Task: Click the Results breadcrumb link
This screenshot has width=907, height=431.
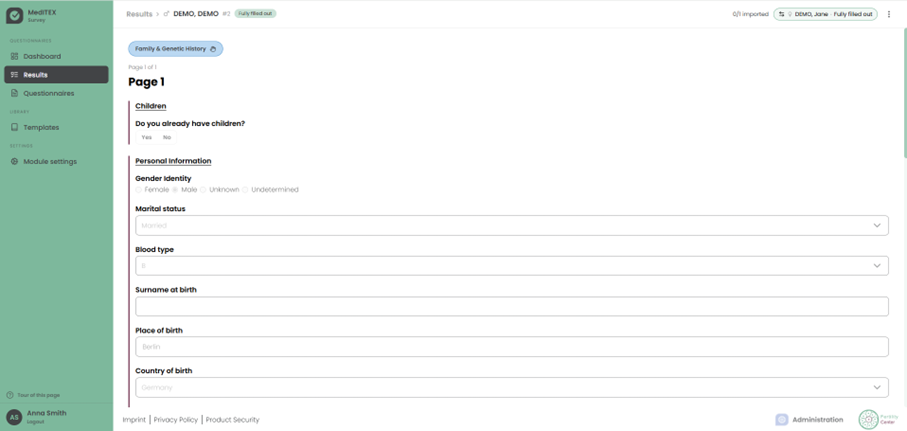Action: (x=139, y=14)
